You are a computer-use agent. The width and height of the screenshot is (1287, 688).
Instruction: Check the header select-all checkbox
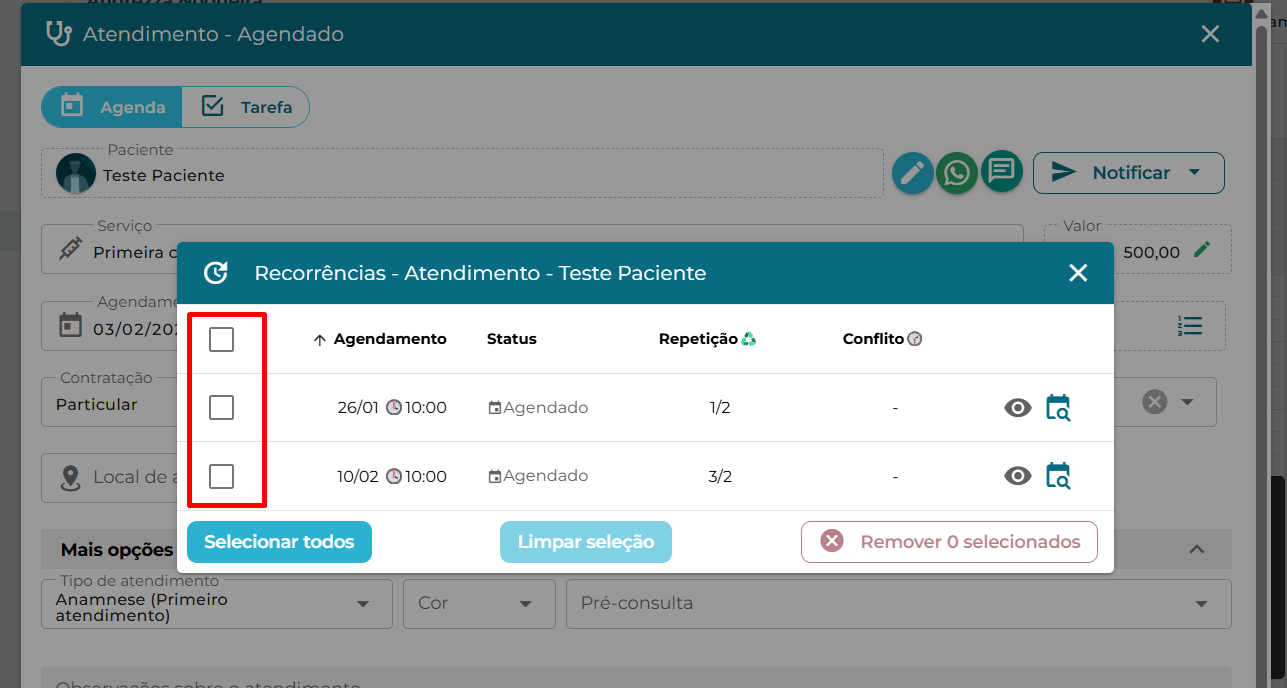click(221, 340)
